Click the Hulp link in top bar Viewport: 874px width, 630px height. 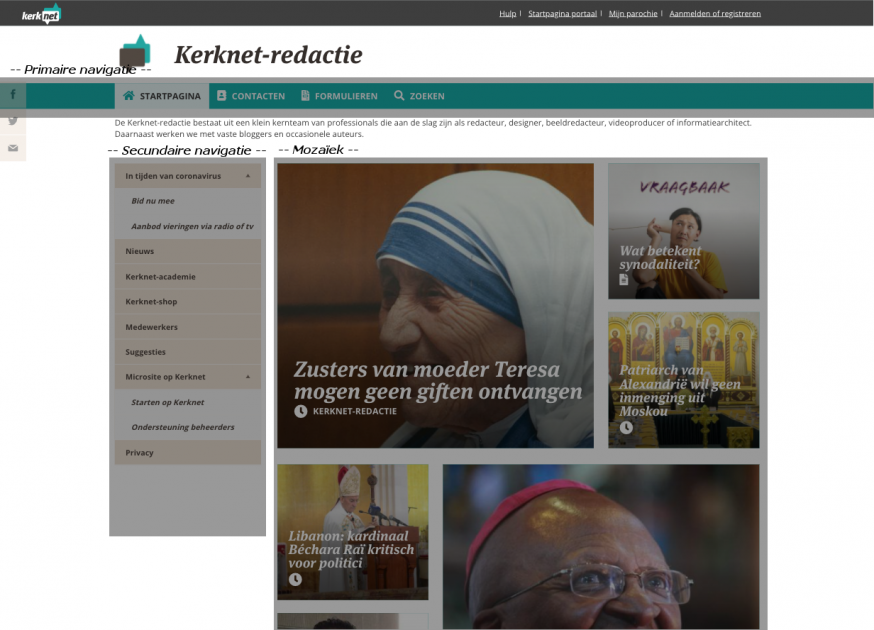click(x=507, y=13)
